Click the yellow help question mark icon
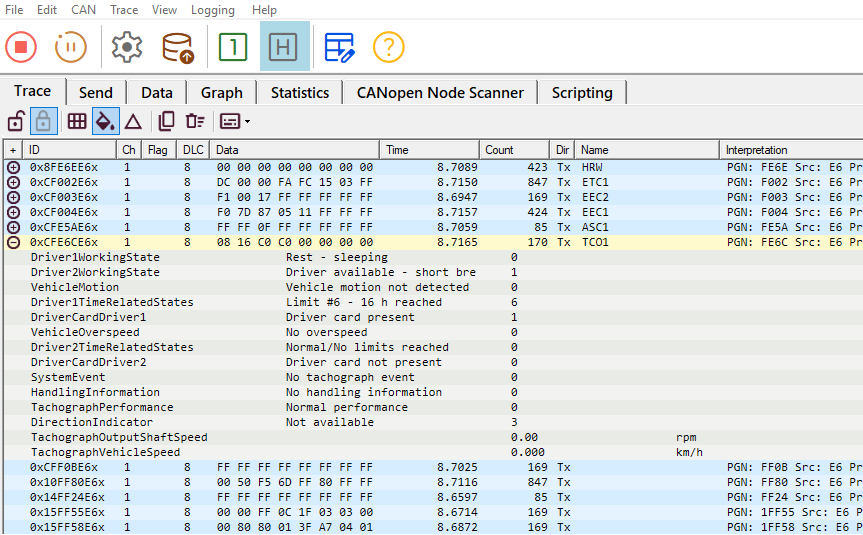The image size is (863, 535). (389, 47)
